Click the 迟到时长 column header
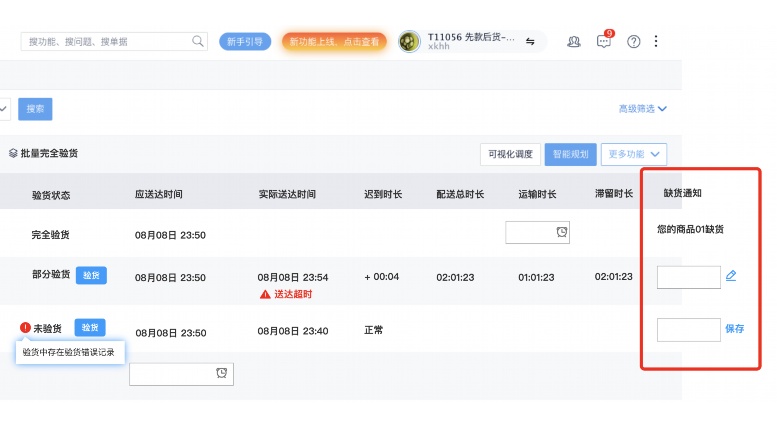Viewport: 777px width, 428px height. pyautogui.click(x=383, y=194)
